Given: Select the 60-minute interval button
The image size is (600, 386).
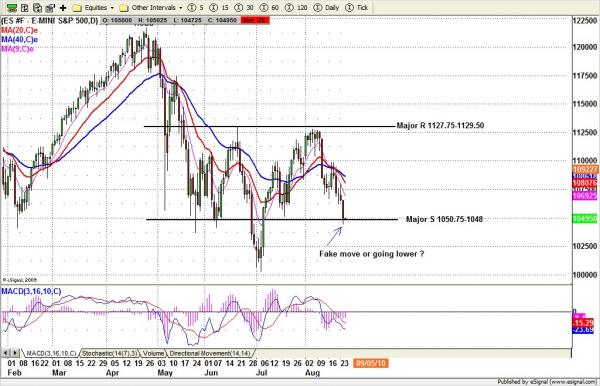Looking at the screenshot, I should point(270,8).
